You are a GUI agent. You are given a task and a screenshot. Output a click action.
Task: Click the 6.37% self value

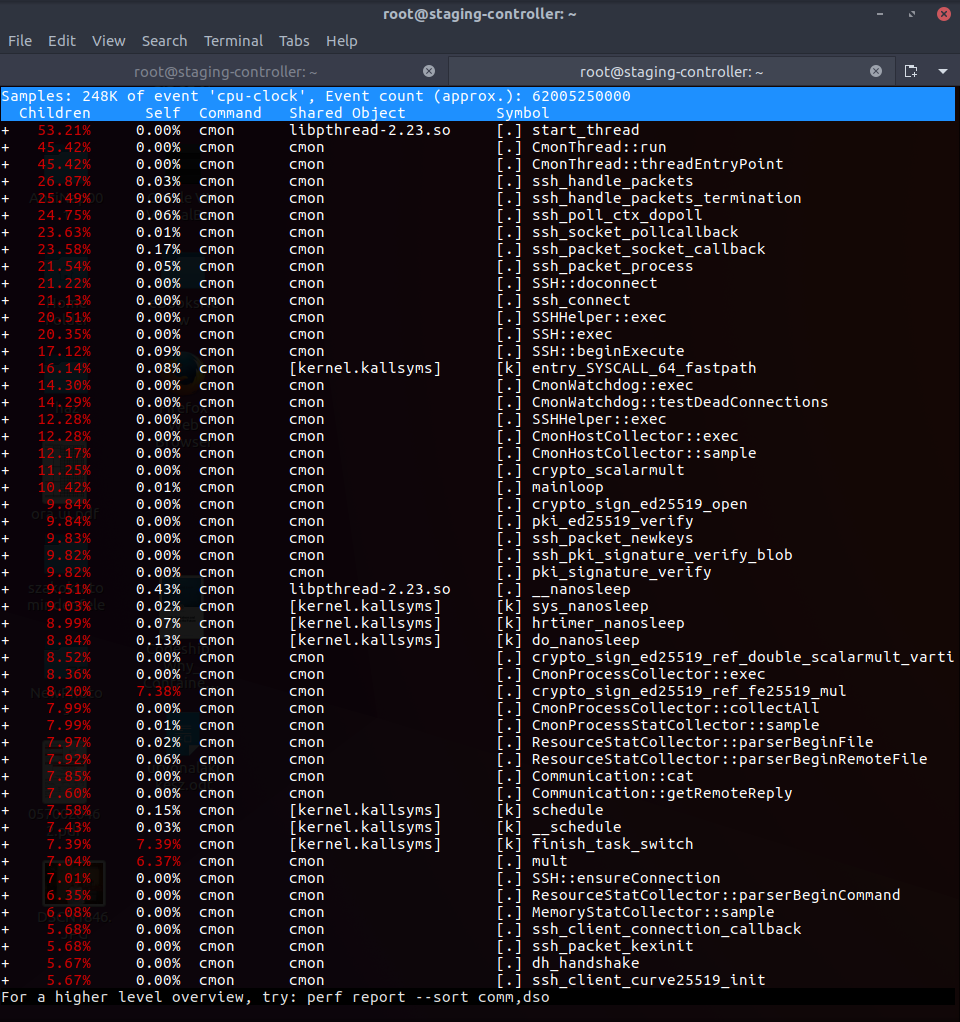tap(158, 861)
